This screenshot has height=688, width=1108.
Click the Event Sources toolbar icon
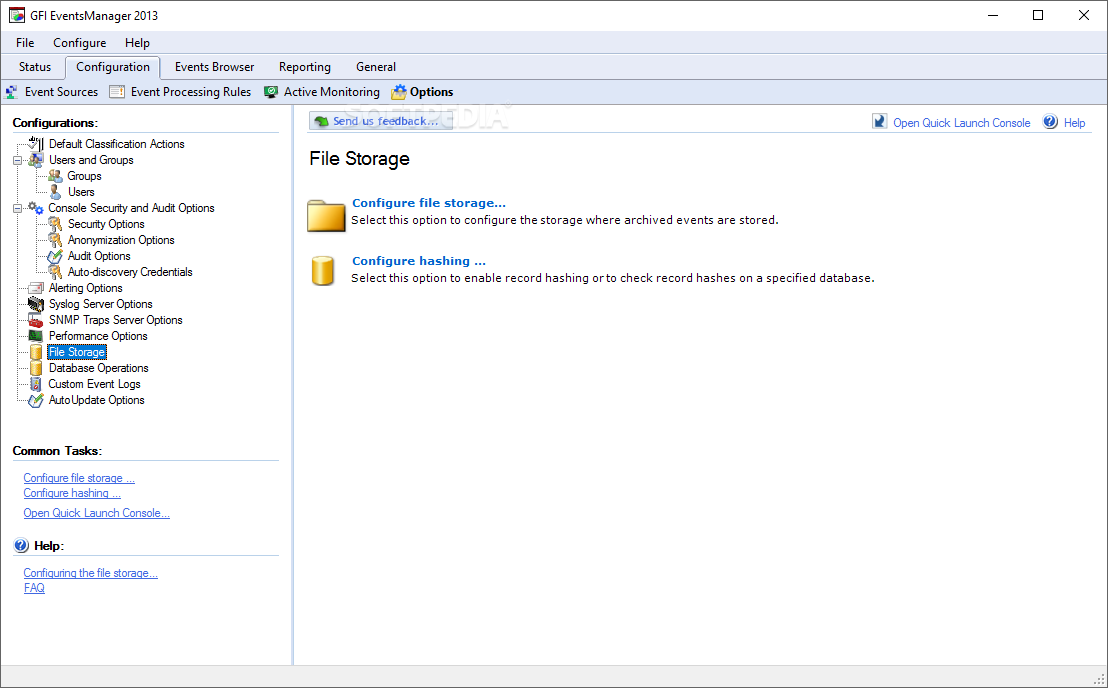pos(12,92)
